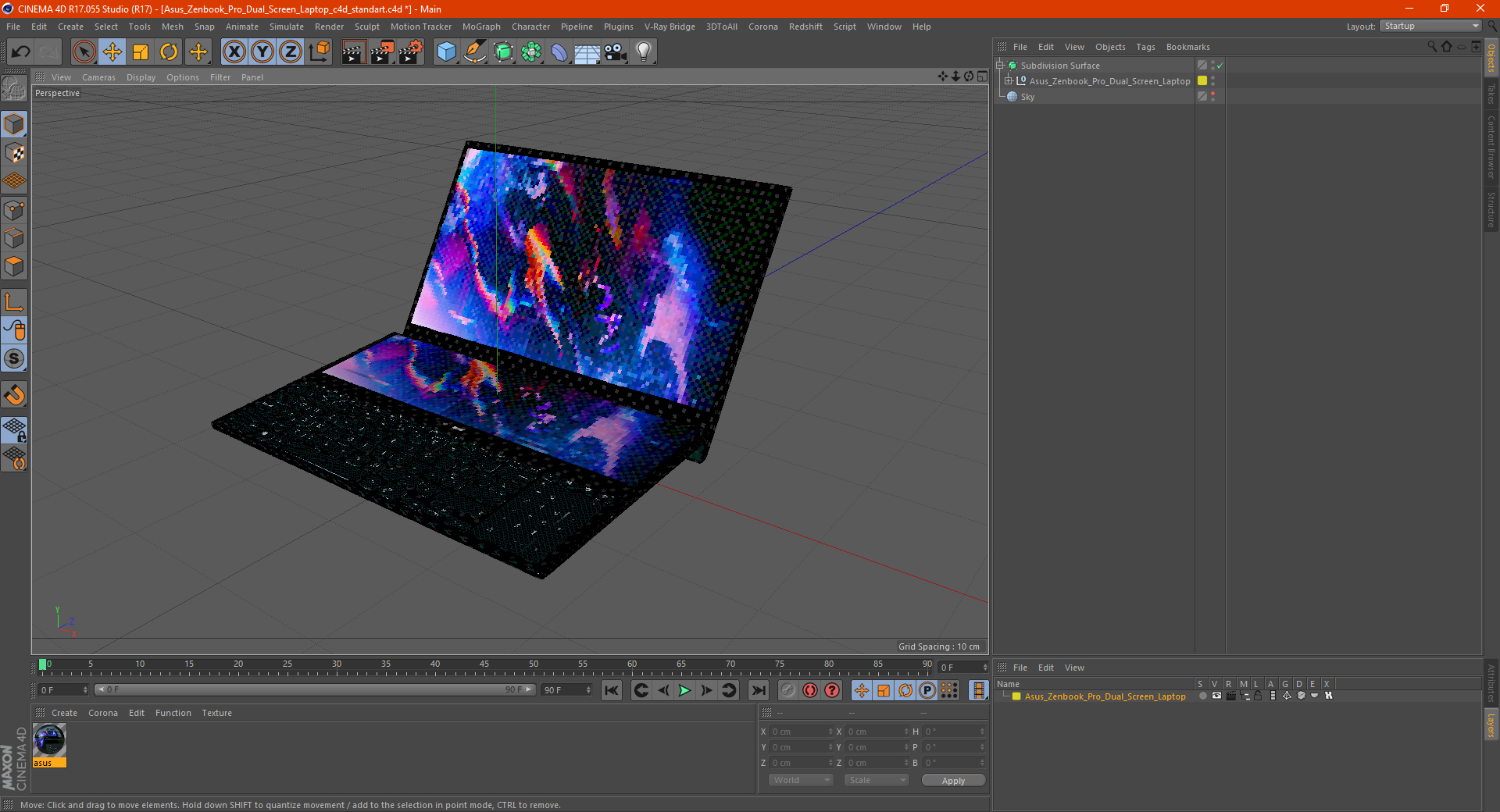This screenshot has width=1500, height=812.
Task: Click the X position field
Action: pyautogui.click(x=800, y=732)
